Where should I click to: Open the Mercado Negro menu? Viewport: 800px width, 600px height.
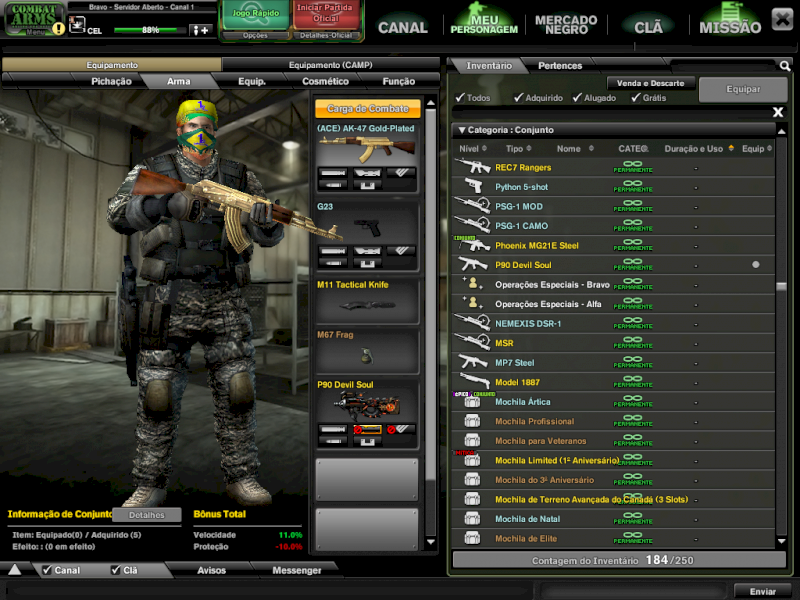pos(566,24)
